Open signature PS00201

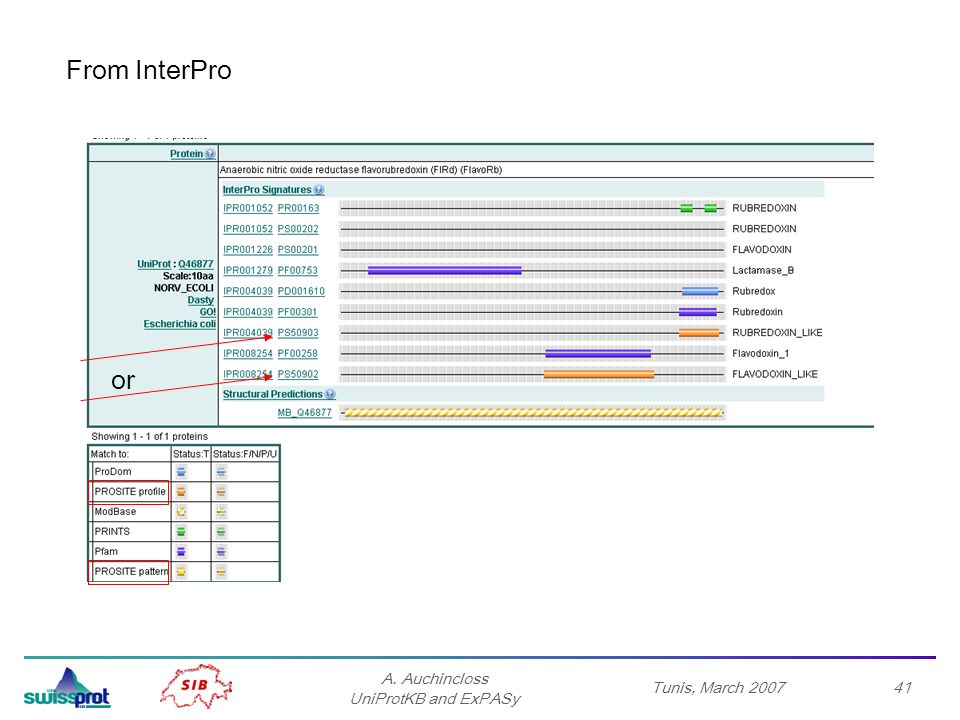(298, 250)
